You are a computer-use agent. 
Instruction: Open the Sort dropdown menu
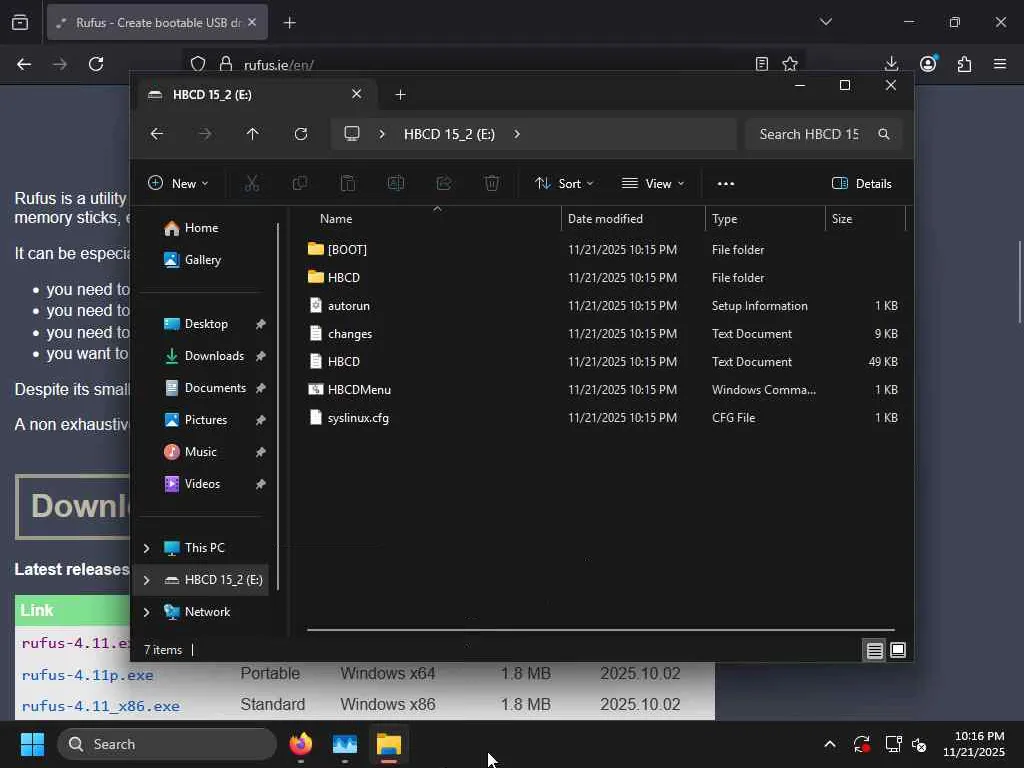pyautogui.click(x=564, y=184)
